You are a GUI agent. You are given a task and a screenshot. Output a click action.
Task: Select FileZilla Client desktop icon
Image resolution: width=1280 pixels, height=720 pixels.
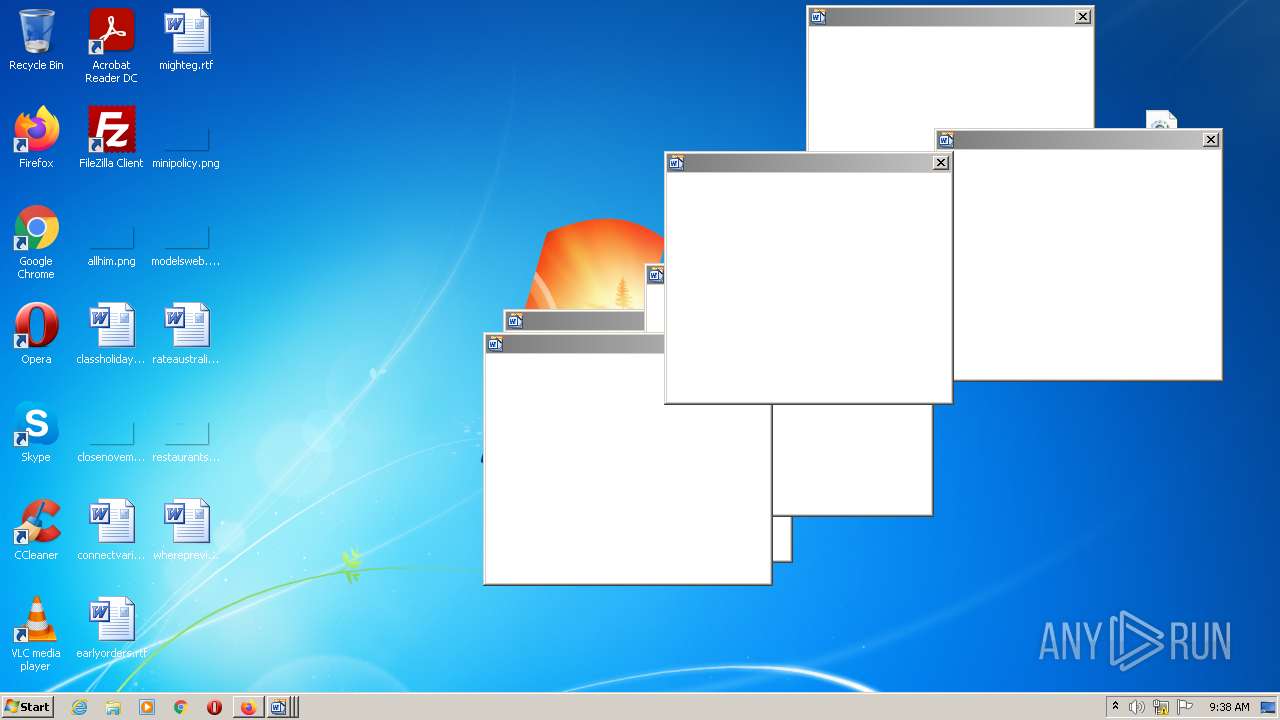111,138
